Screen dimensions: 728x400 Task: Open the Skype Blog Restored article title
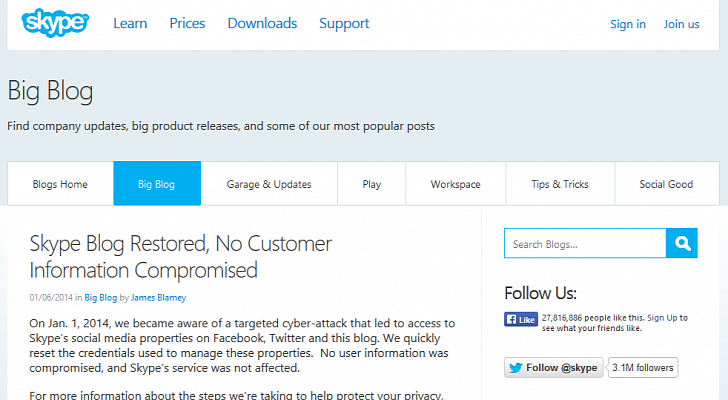(x=180, y=256)
